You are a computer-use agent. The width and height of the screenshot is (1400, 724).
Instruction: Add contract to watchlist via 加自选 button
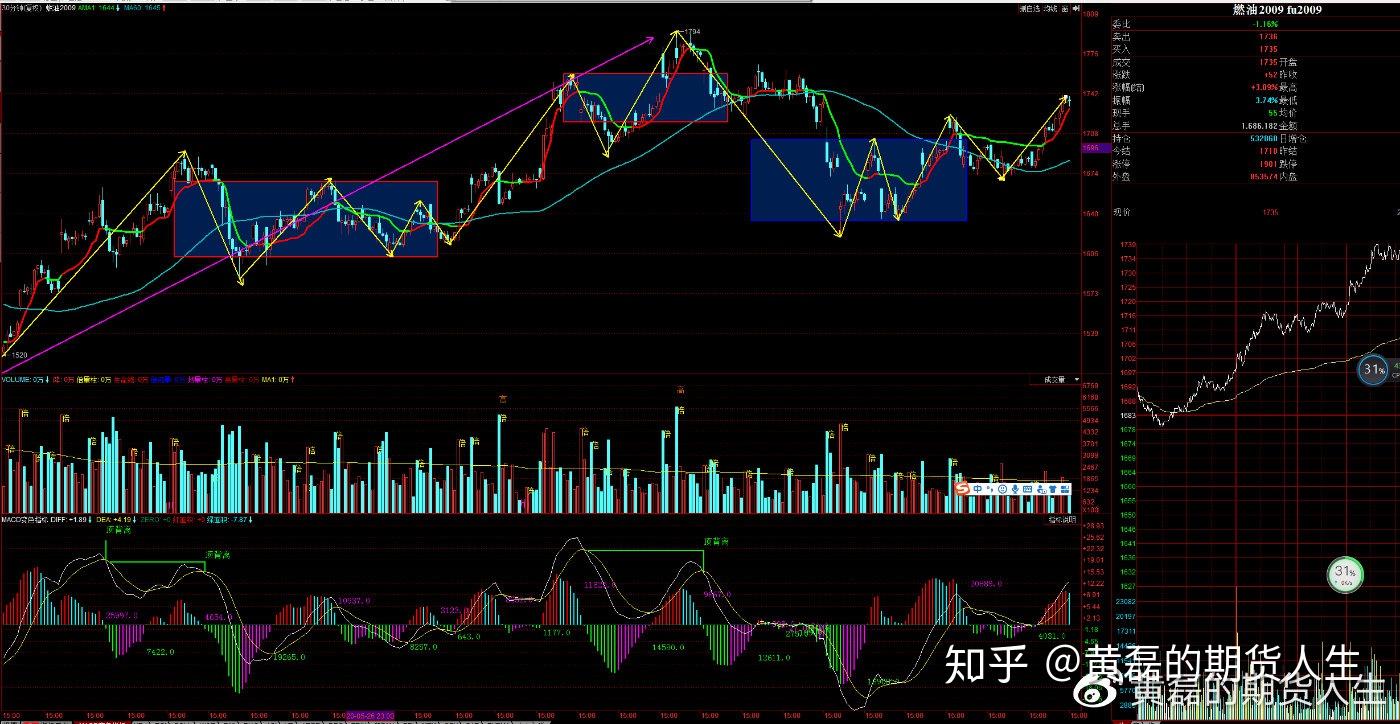coord(1029,9)
